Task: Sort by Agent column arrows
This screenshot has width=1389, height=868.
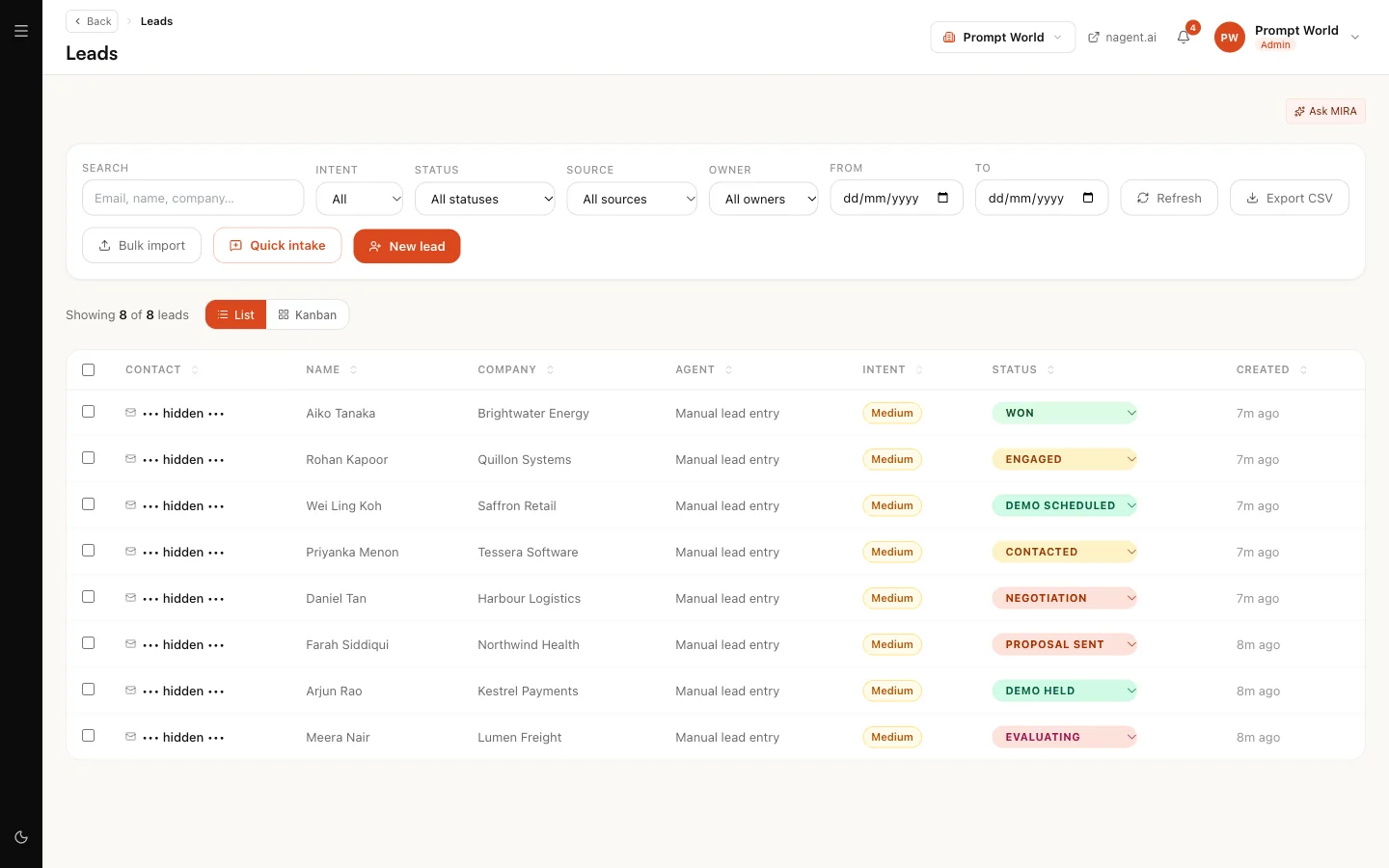Action: (728, 369)
